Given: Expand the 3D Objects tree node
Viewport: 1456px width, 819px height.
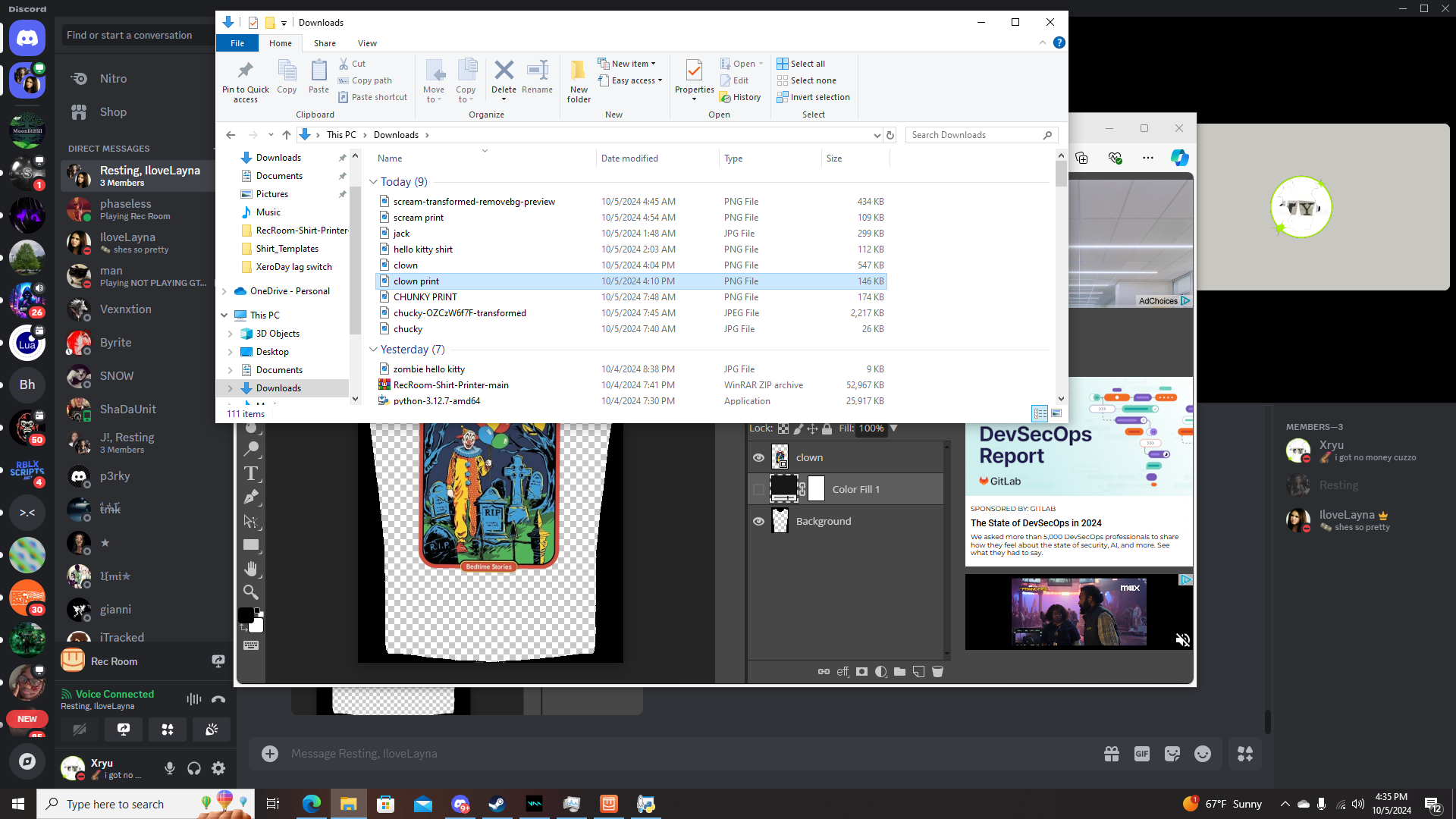Looking at the screenshot, I should pyautogui.click(x=231, y=334).
